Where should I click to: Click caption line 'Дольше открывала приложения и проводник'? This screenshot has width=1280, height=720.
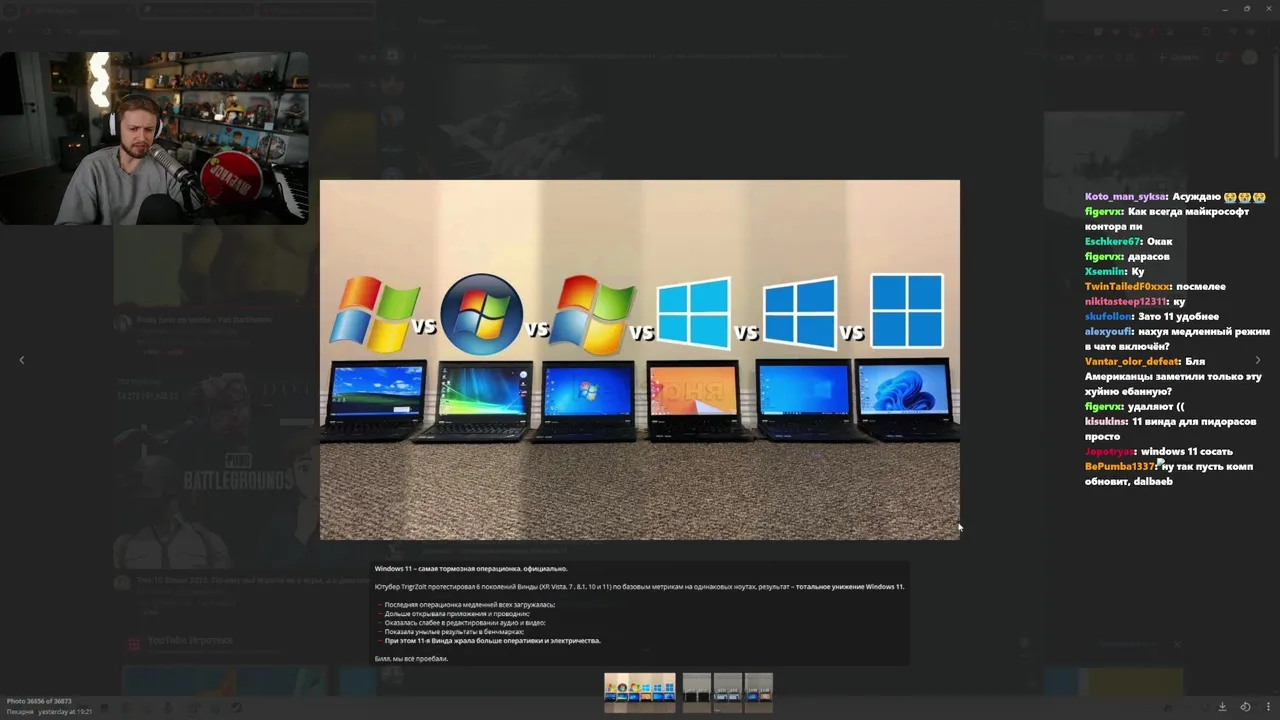[457, 614]
